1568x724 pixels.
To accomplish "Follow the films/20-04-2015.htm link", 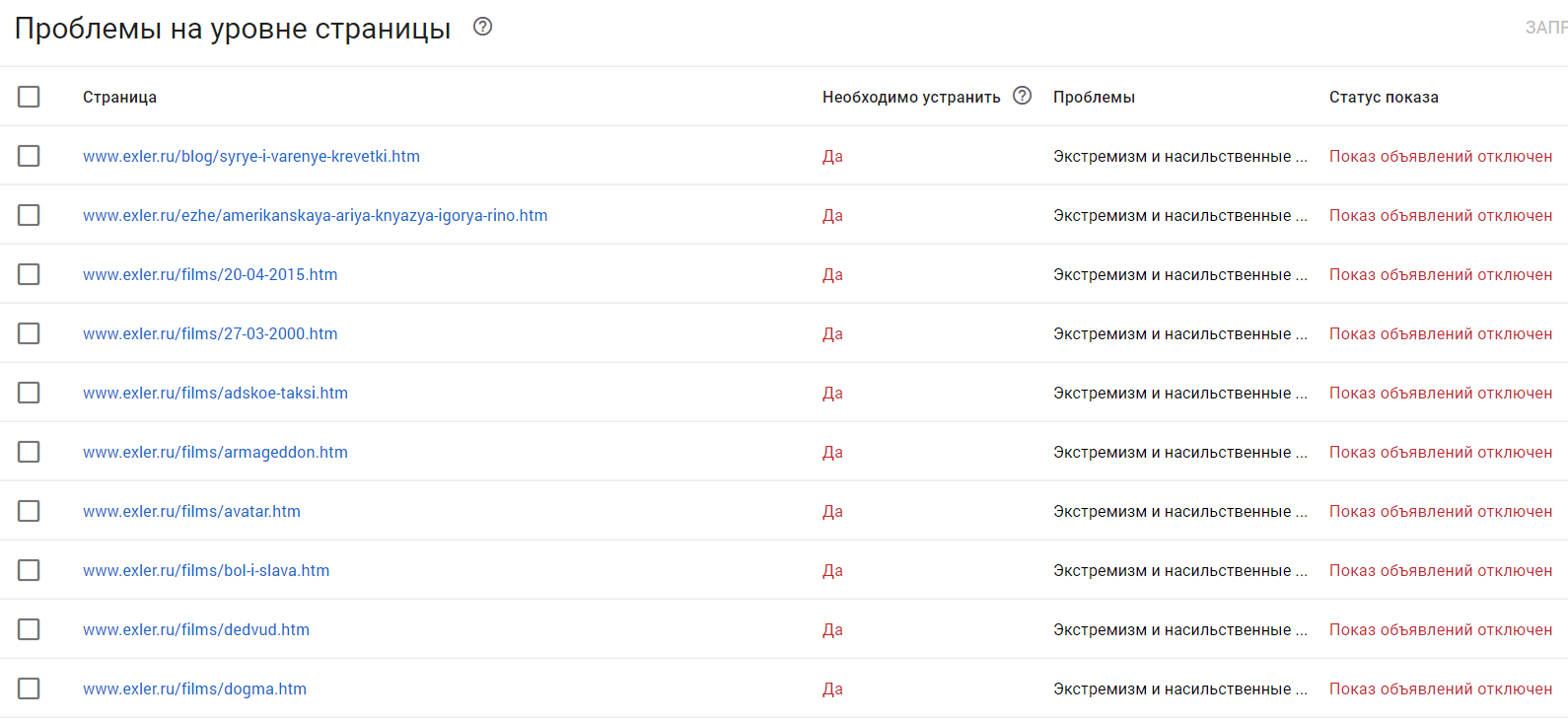I will tap(210, 274).
